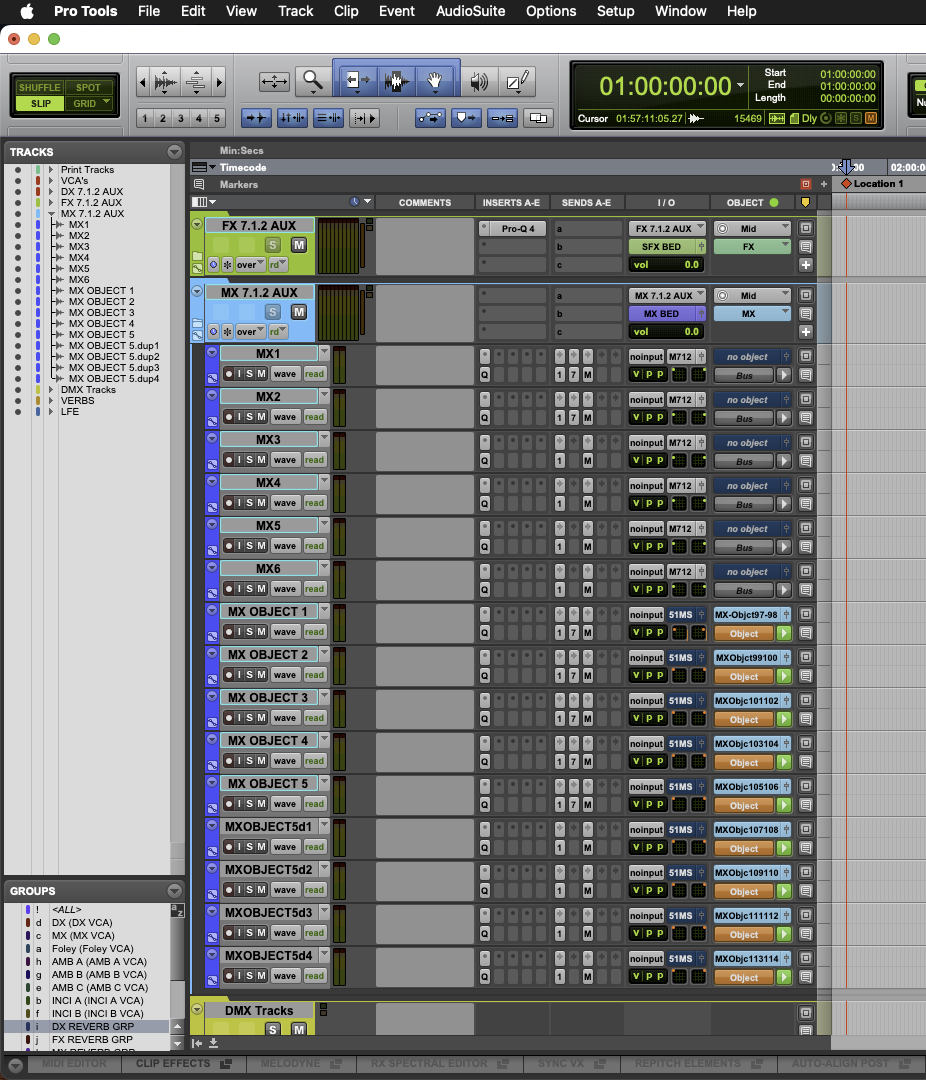Click the SFX BED output button
Screen dimensions: 926x1080
(x=662, y=247)
